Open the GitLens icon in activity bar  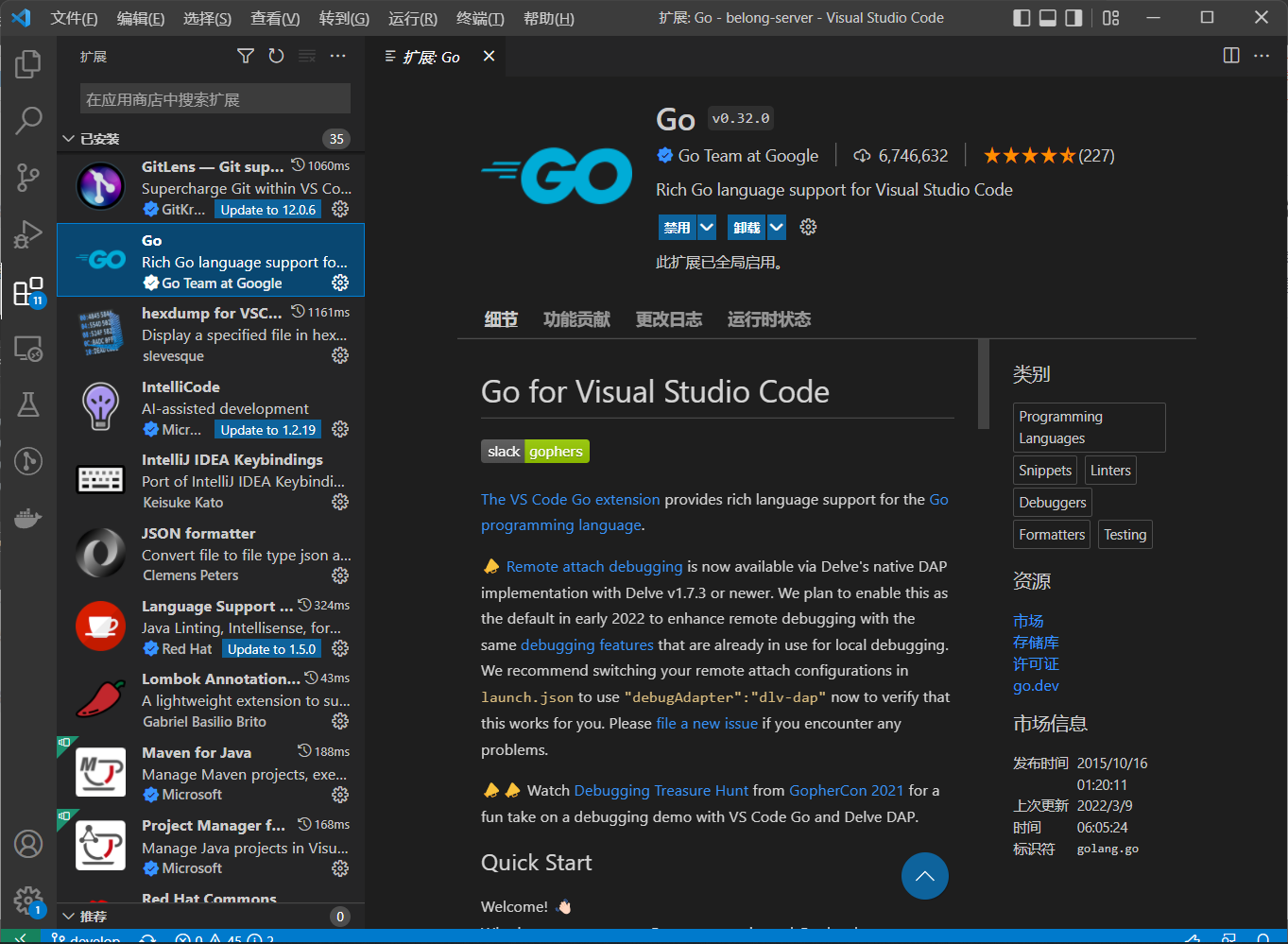(28, 461)
